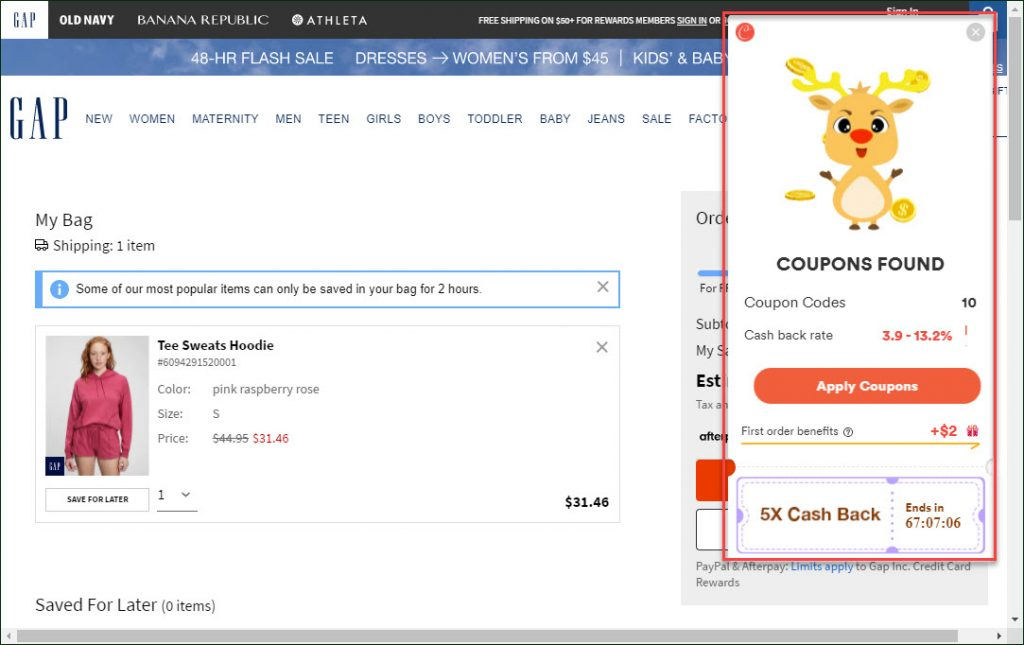The height and width of the screenshot is (645, 1024).
Task: Open the GIRLS menu item
Action: click(383, 119)
